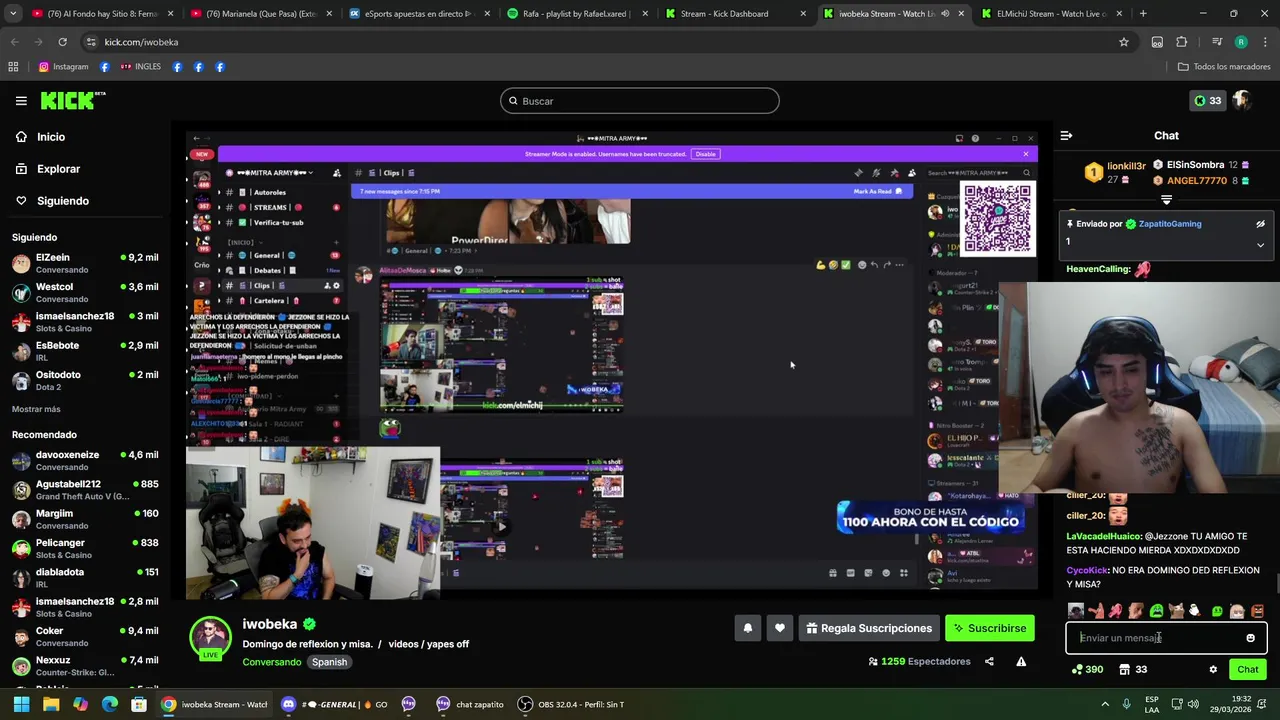Follow iwobeka with the heart button
This screenshot has height=720, width=1280.
click(x=780, y=628)
